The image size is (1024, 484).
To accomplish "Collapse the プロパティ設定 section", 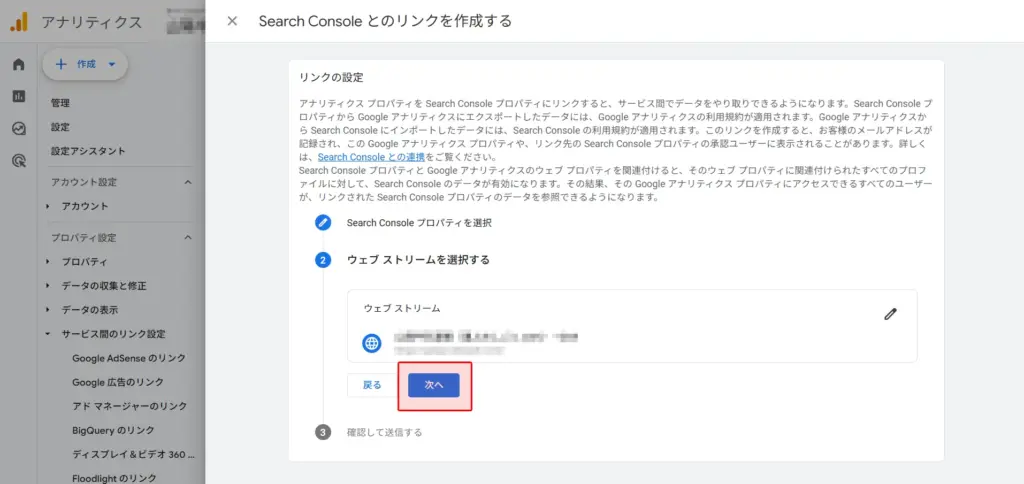I will tap(188, 238).
